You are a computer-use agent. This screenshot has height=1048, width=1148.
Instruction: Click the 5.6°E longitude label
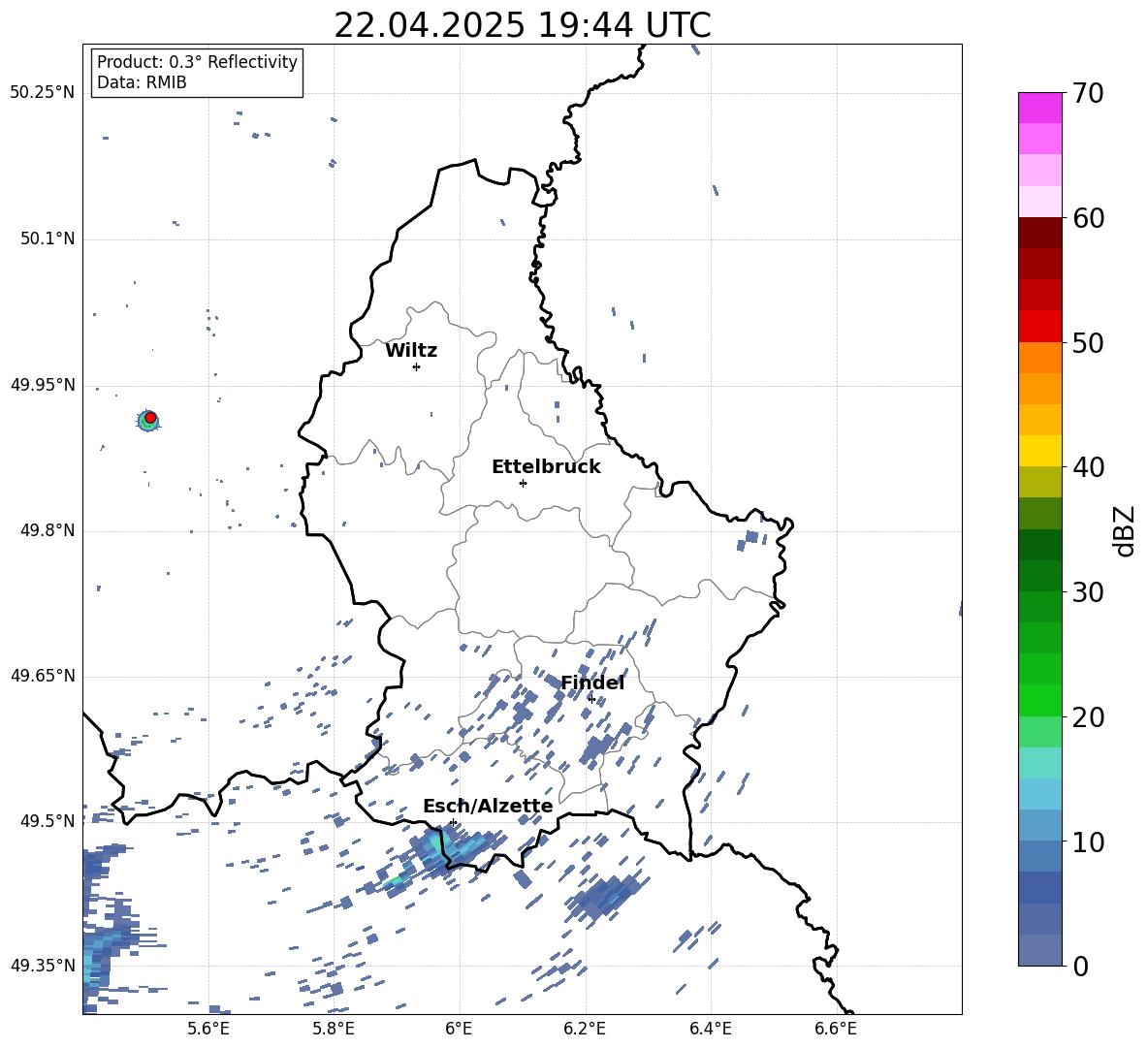point(208,1029)
